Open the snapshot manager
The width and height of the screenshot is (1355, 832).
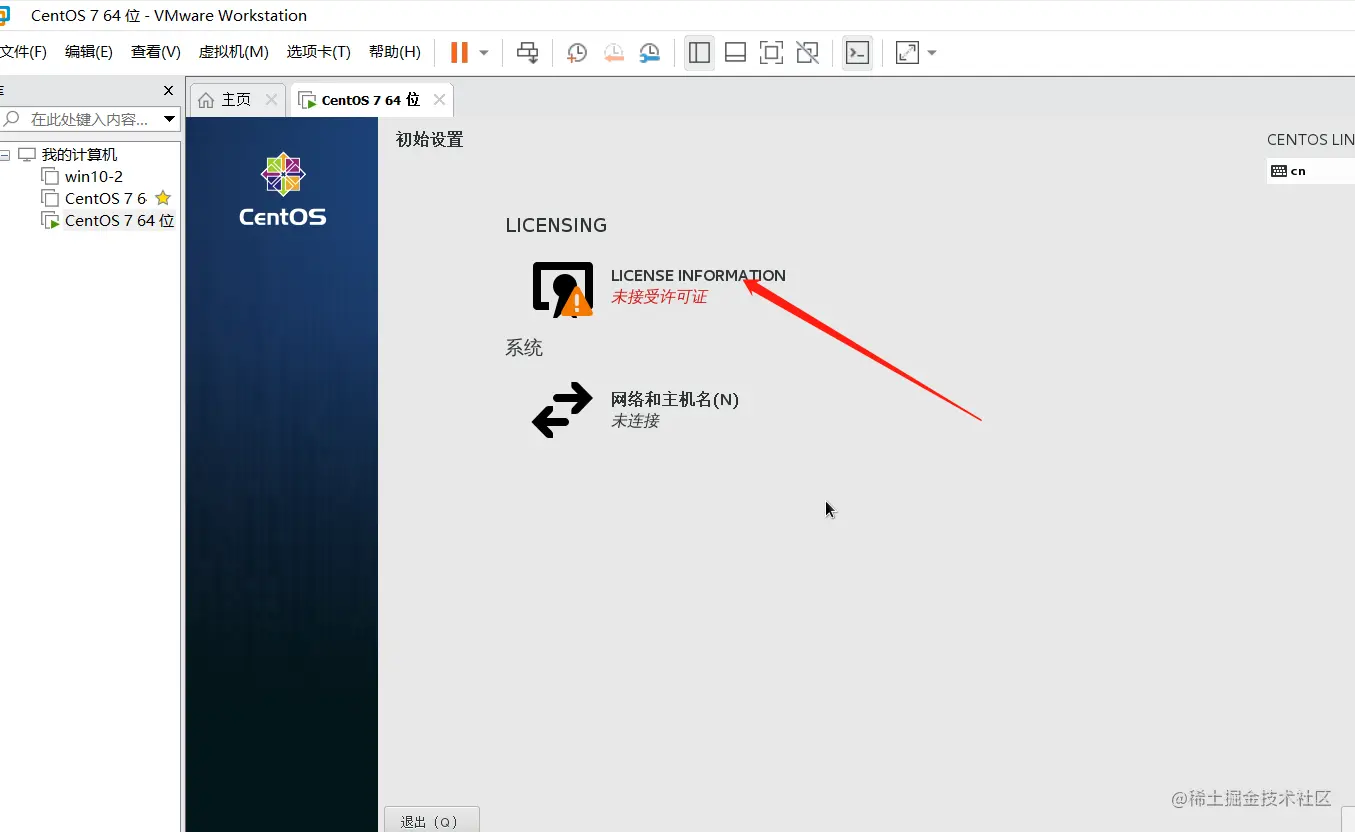point(649,52)
